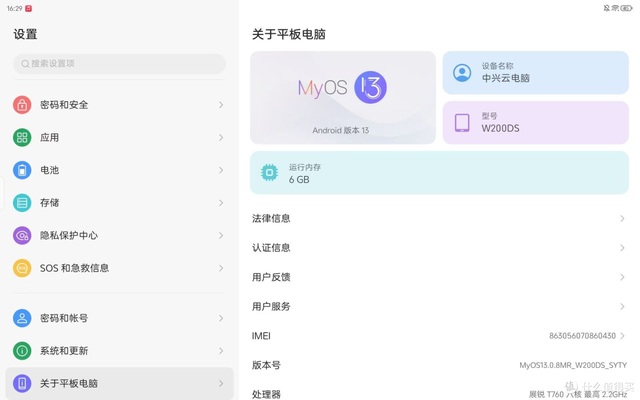Tap the red notification icon in status bar
This screenshot has height=400, width=640.
pos(29,8)
